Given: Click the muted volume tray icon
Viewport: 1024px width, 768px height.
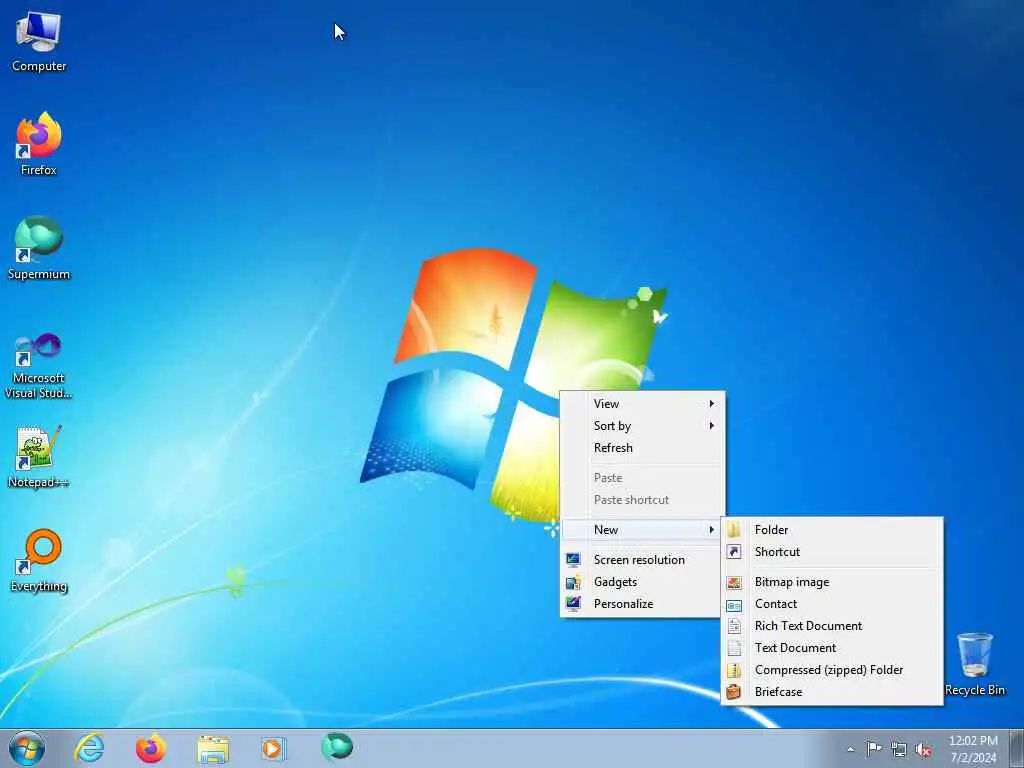Looking at the screenshot, I should 923,749.
